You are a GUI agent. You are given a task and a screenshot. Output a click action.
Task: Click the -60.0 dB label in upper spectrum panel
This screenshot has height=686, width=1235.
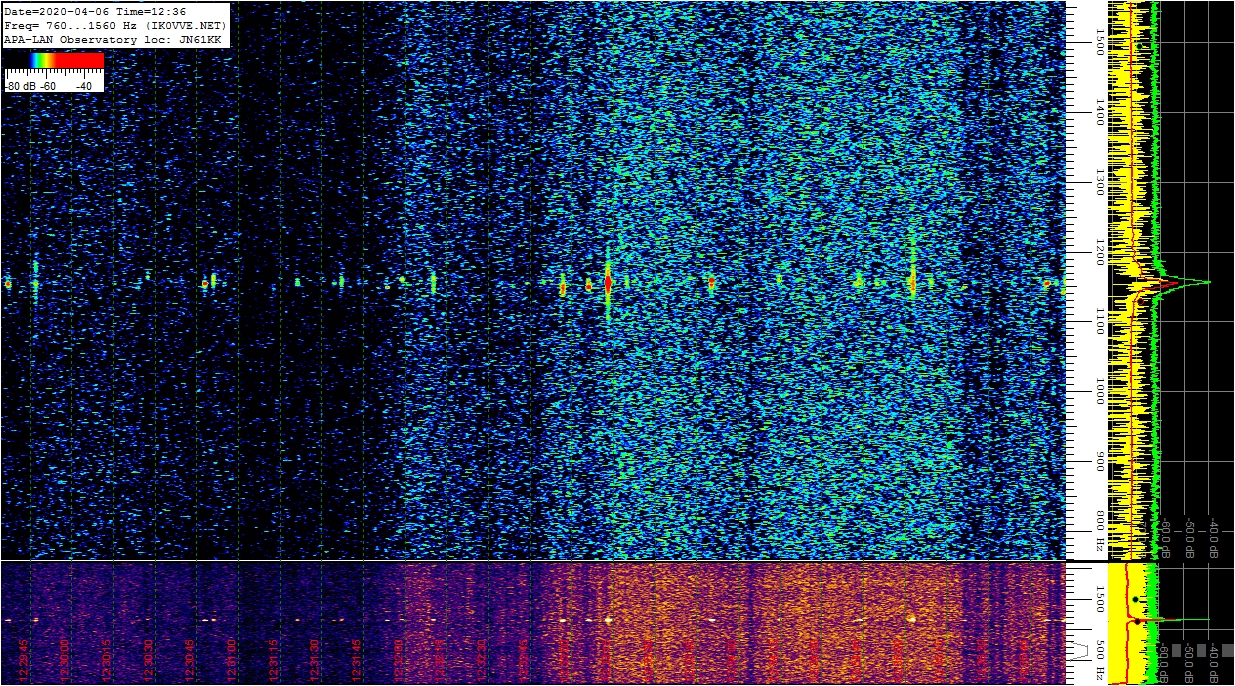pyautogui.click(x=1166, y=537)
